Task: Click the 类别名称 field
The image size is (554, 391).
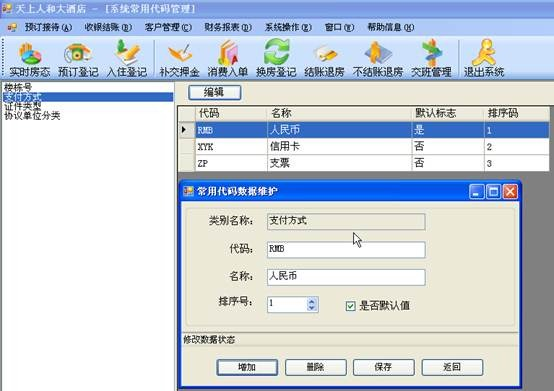Action: (346, 221)
